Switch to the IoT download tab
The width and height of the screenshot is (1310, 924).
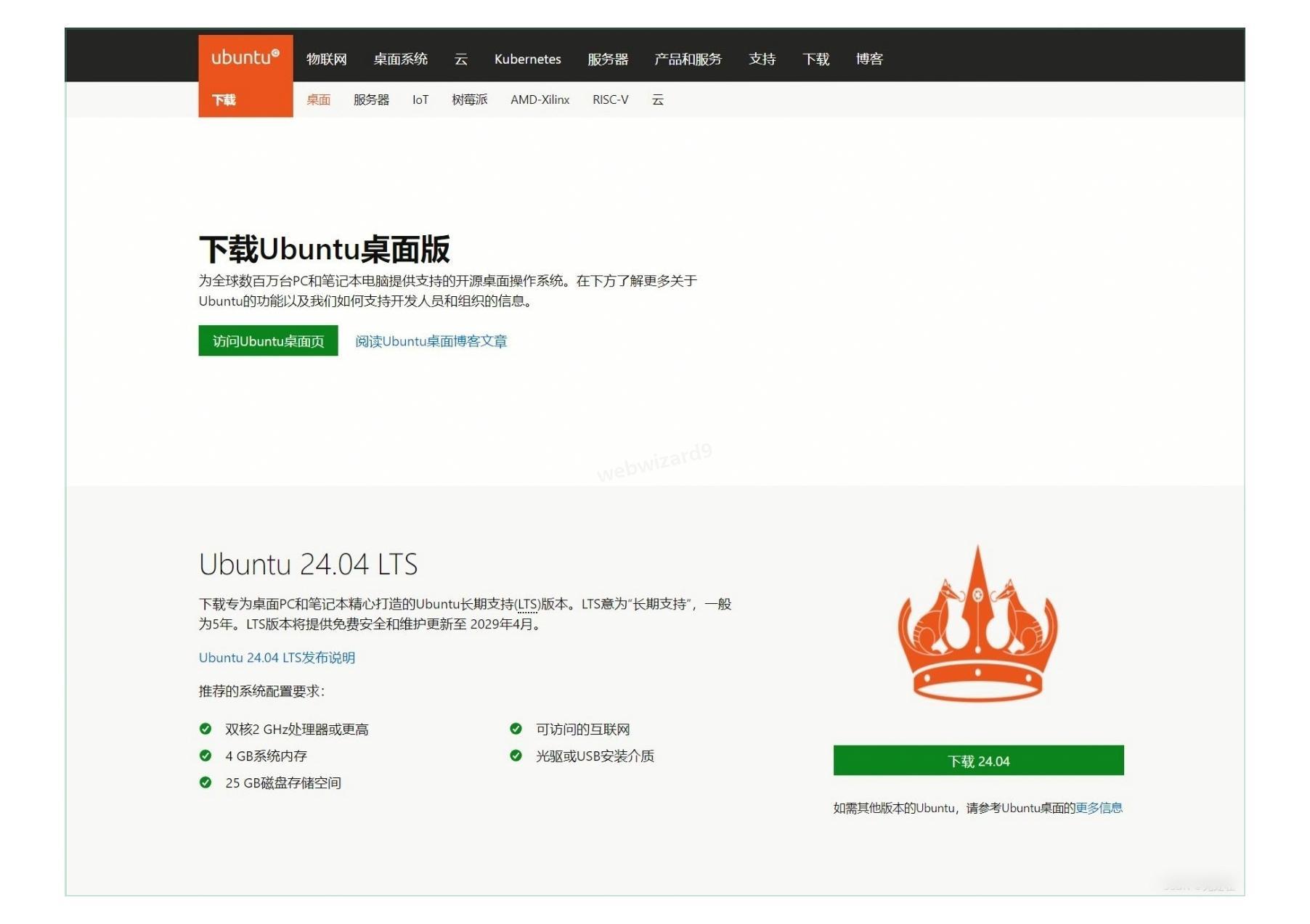coord(420,99)
